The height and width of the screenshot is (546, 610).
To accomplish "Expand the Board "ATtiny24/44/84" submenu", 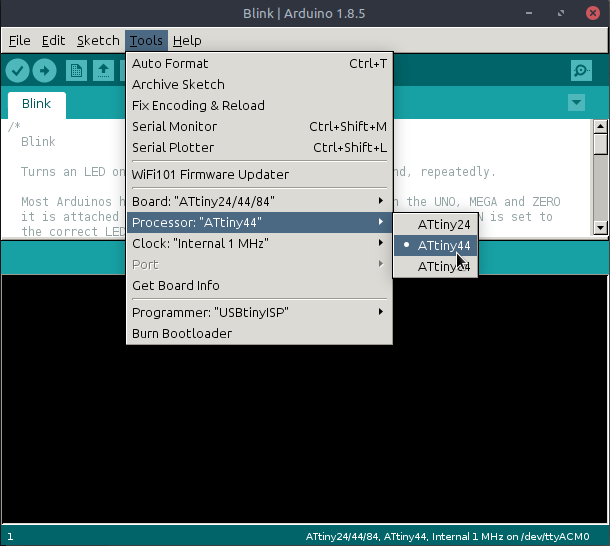I will (x=259, y=201).
